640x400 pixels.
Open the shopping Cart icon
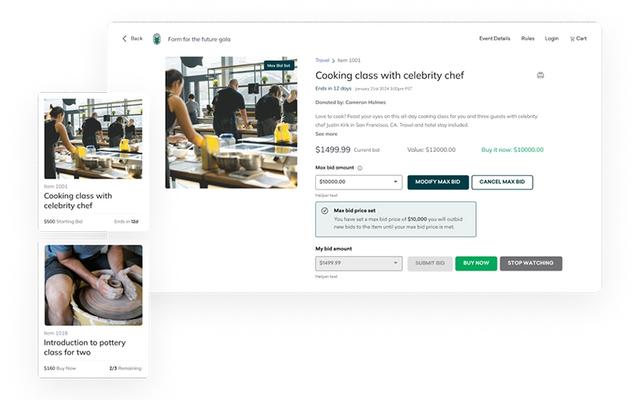(573, 39)
